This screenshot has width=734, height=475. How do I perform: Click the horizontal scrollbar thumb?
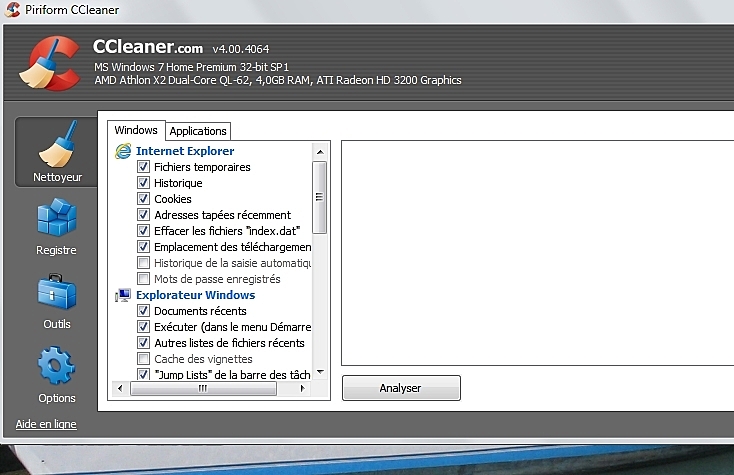pos(203,388)
